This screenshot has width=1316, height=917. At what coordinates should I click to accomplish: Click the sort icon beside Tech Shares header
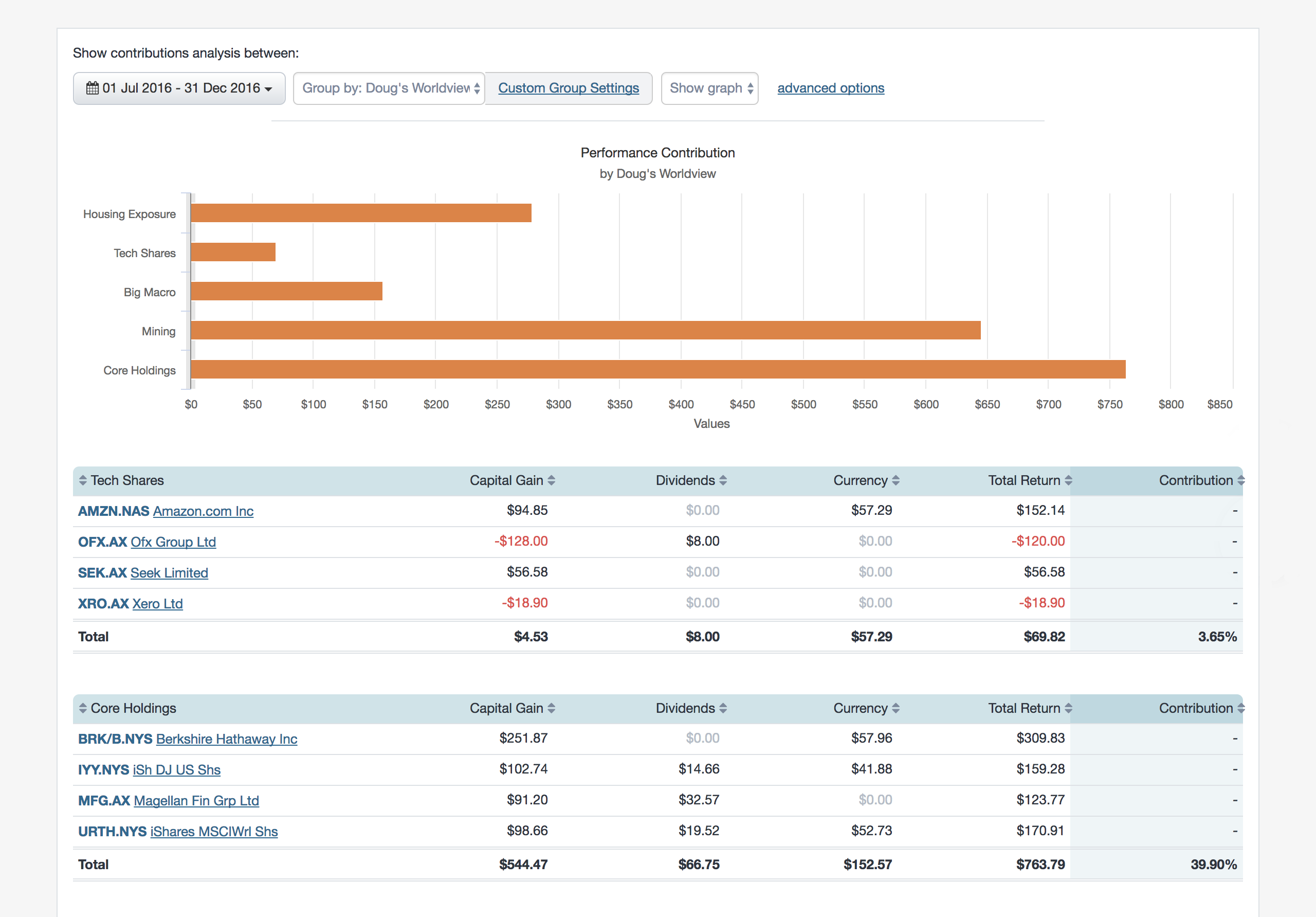pyautogui.click(x=83, y=480)
